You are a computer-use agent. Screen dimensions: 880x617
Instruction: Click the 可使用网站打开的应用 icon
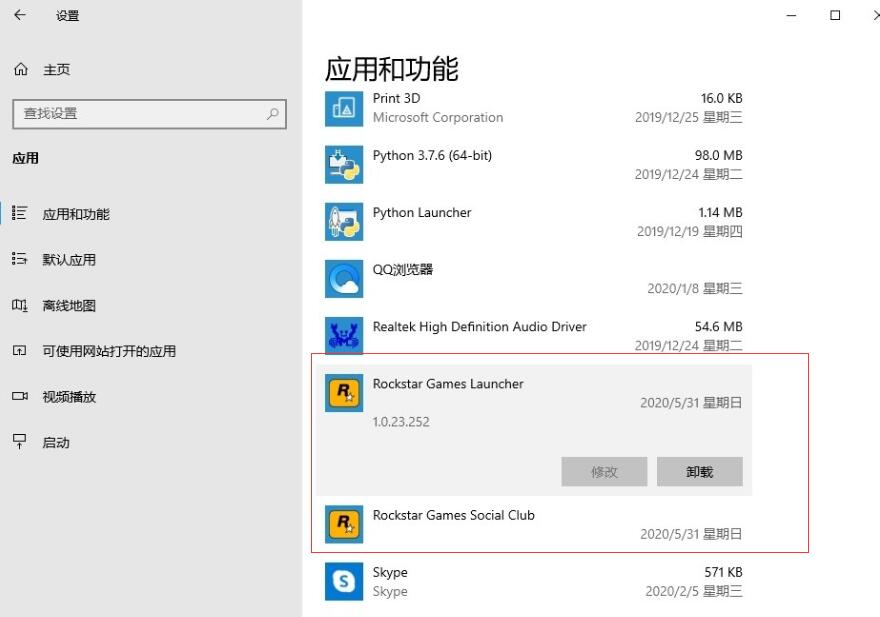[20, 351]
